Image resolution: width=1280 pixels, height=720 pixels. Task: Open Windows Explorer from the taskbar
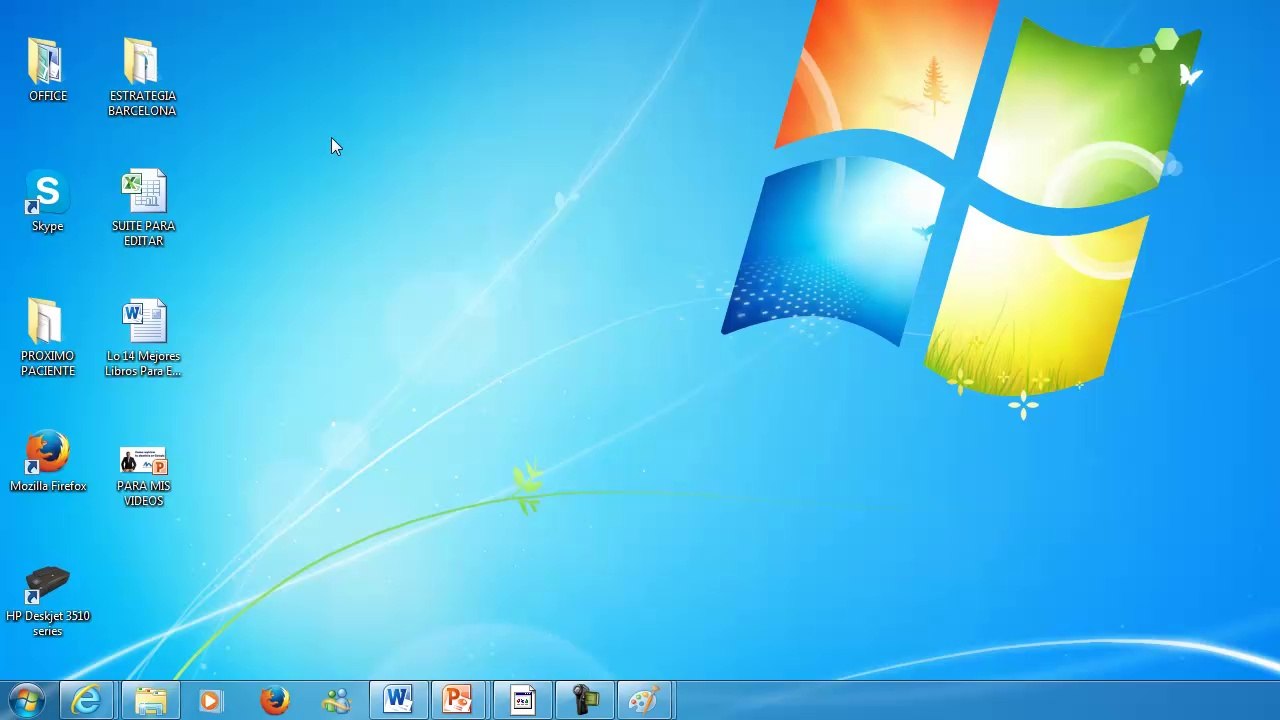tap(151, 700)
